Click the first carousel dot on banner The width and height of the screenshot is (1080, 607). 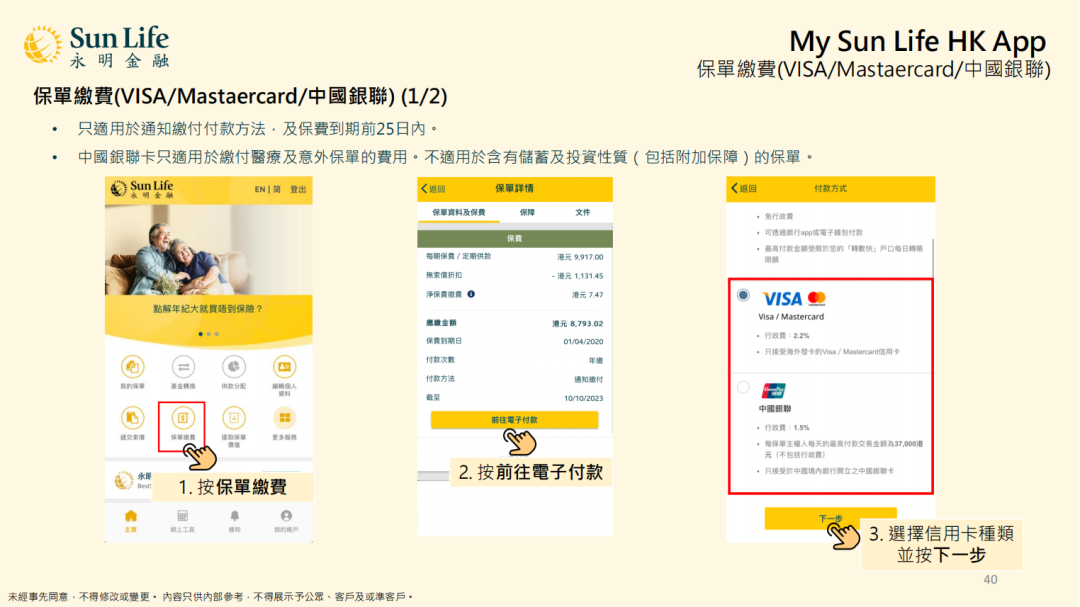pos(200,334)
